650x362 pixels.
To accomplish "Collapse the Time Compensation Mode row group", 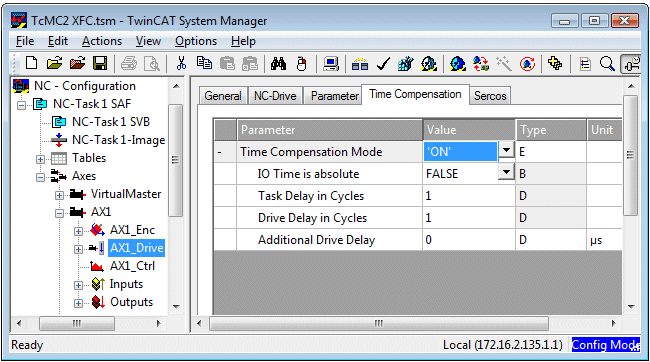I will [x=220, y=152].
